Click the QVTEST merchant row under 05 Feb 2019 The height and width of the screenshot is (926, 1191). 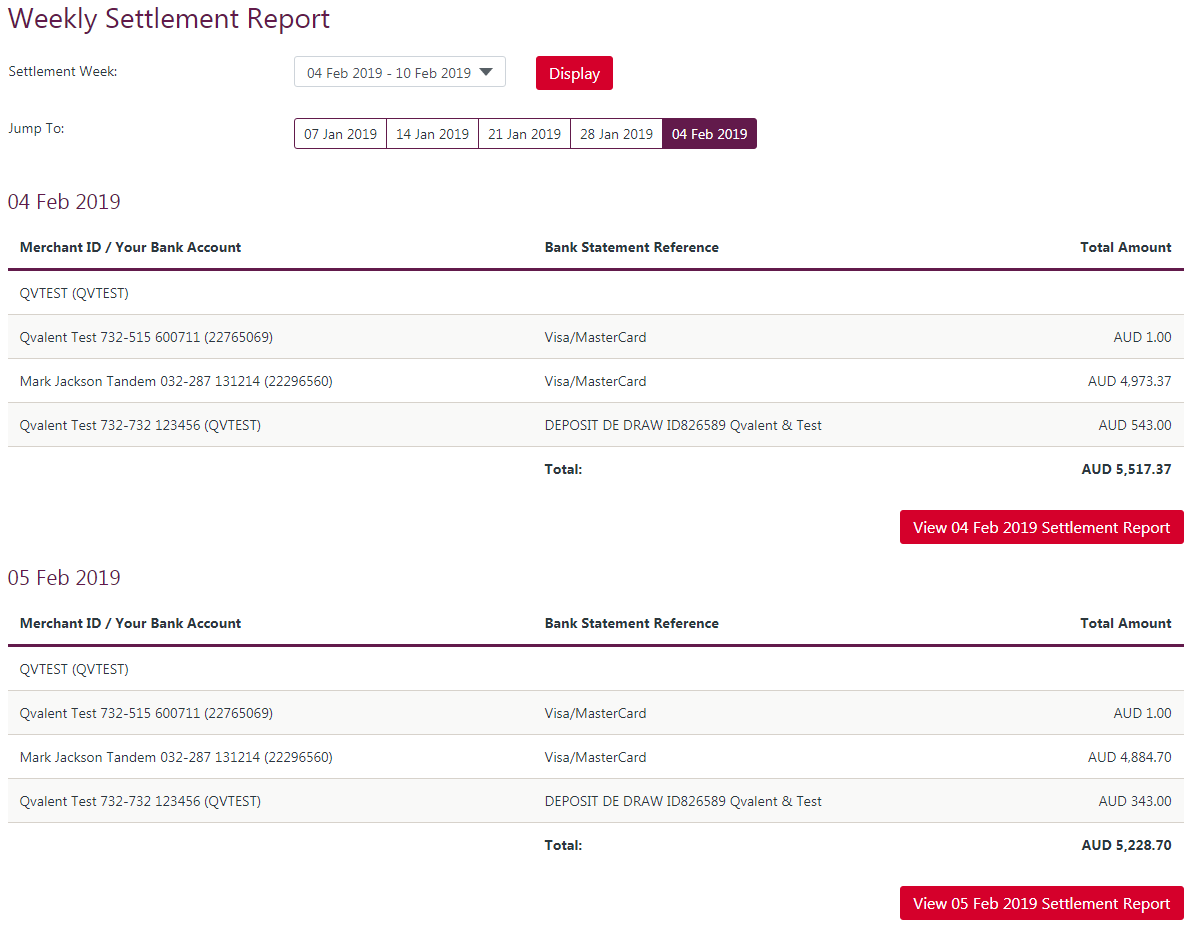pyautogui.click(x=74, y=669)
